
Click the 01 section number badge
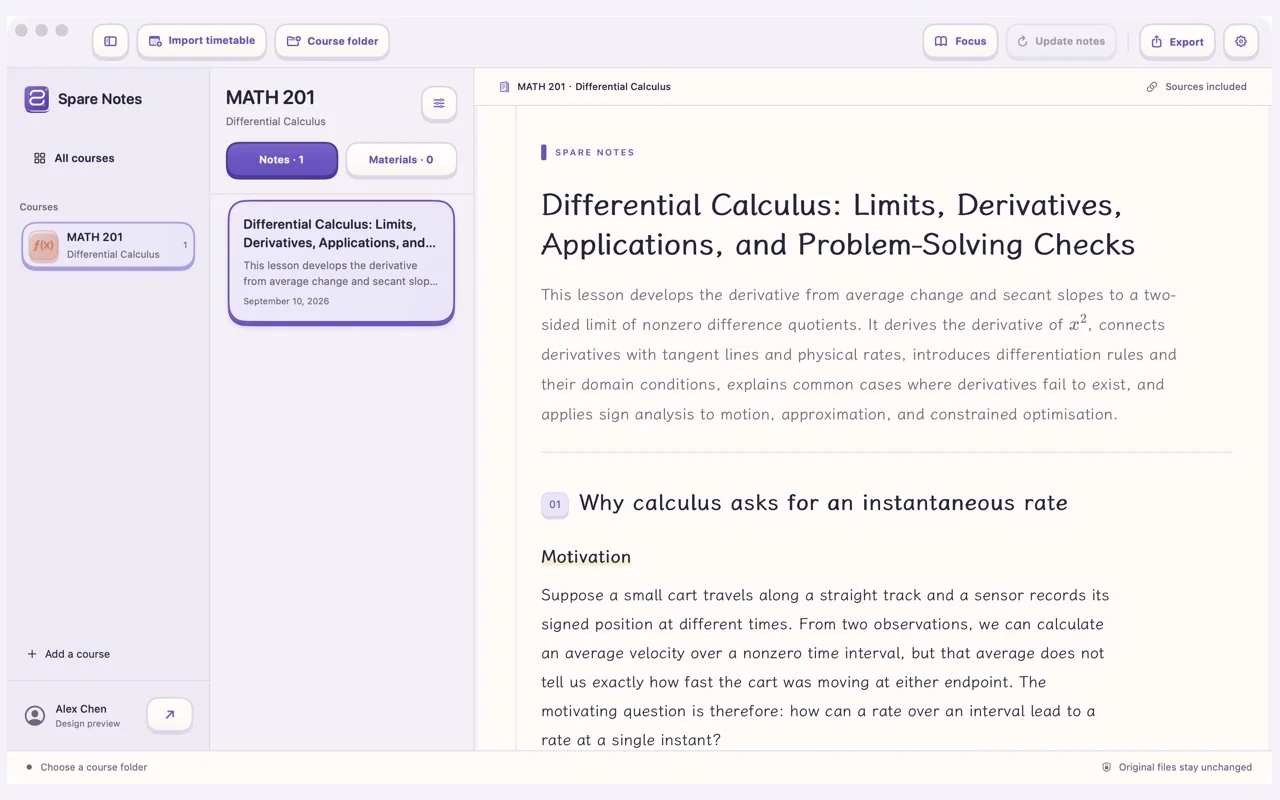pyautogui.click(x=555, y=504)
